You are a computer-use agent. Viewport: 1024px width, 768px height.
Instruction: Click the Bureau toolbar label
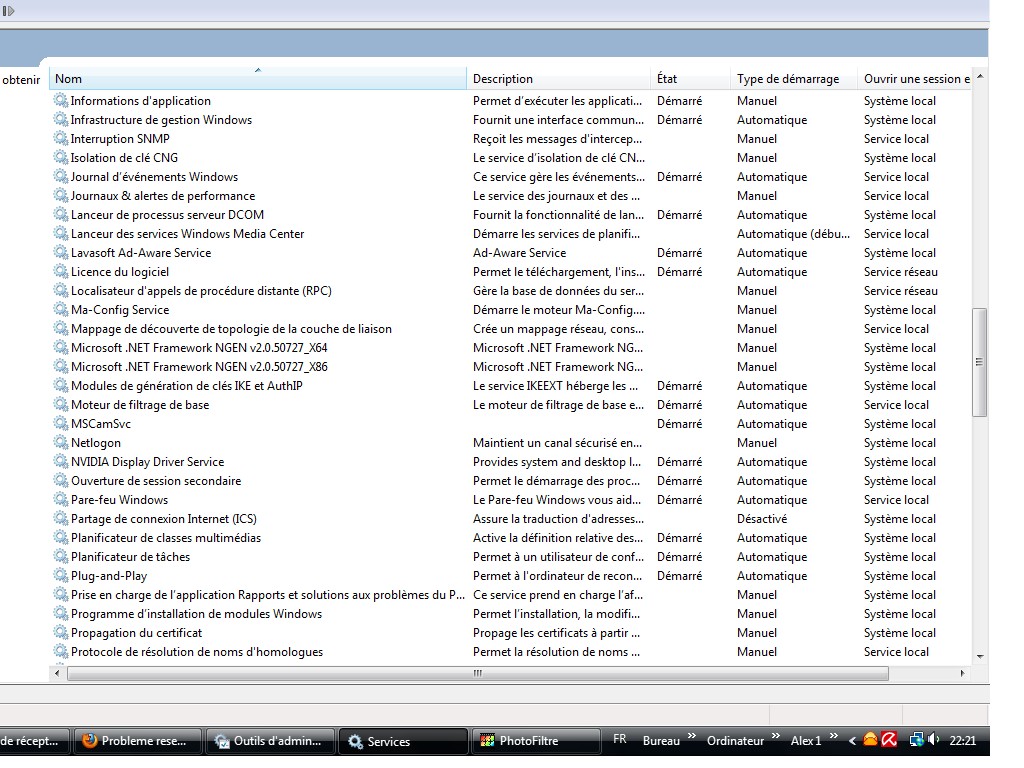661,741
